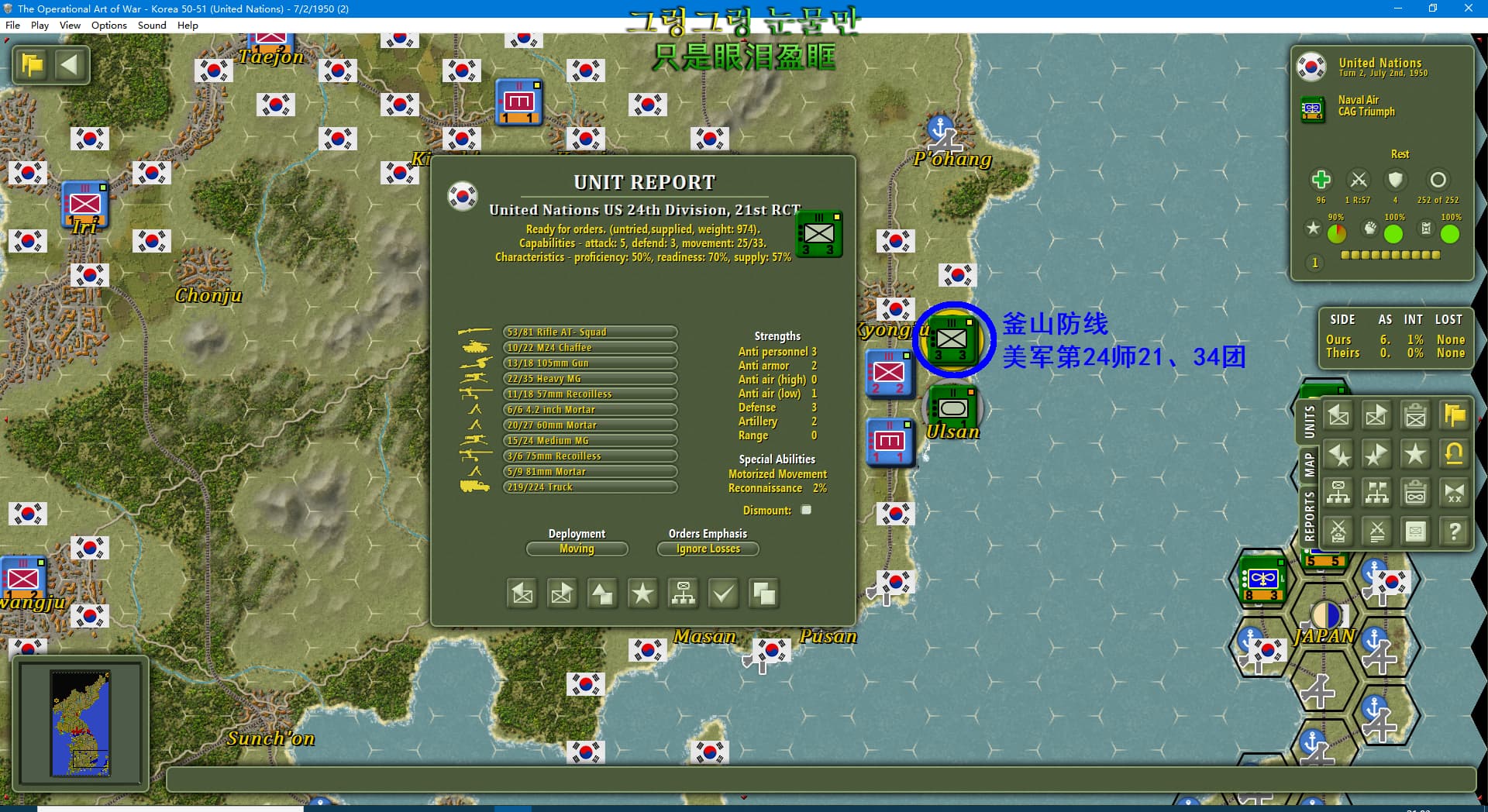Select the green armored unit at Ulsan
Viewport: 1488px width, 812px height.
click(952, 408)
